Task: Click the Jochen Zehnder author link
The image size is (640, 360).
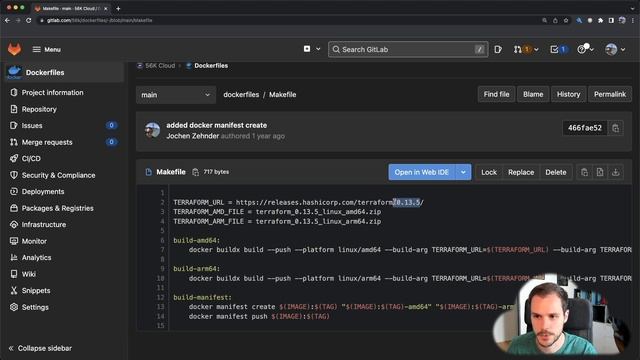Action: pyautogui.click(x=193, y=136)
